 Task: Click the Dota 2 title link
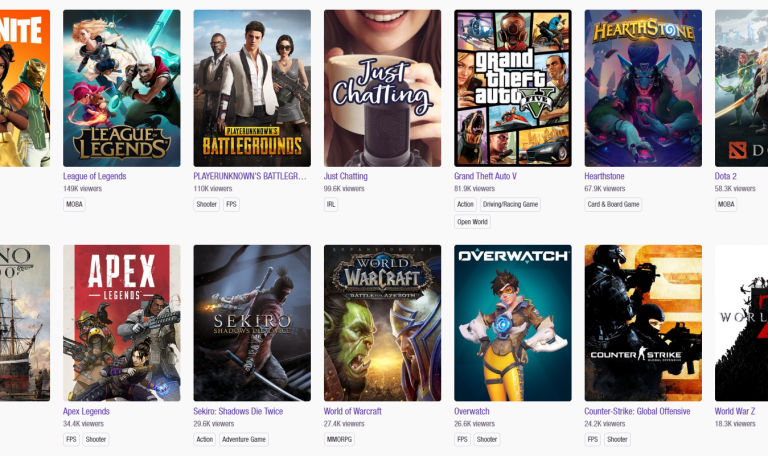(x=725, y=176)
